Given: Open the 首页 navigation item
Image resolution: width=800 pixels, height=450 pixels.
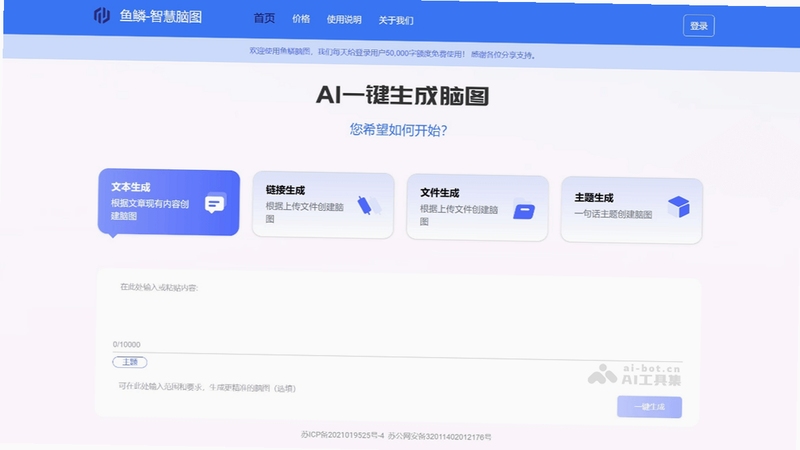Looking at the screenshot, I should coord(264,18).
